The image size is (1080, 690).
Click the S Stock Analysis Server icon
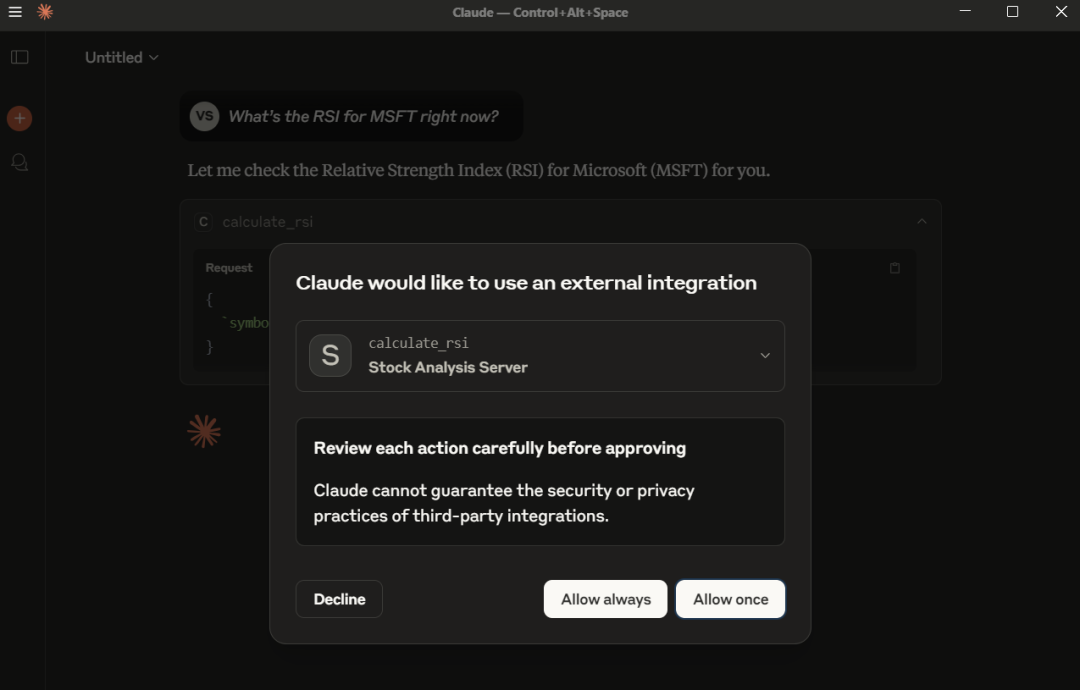point(330,355)
